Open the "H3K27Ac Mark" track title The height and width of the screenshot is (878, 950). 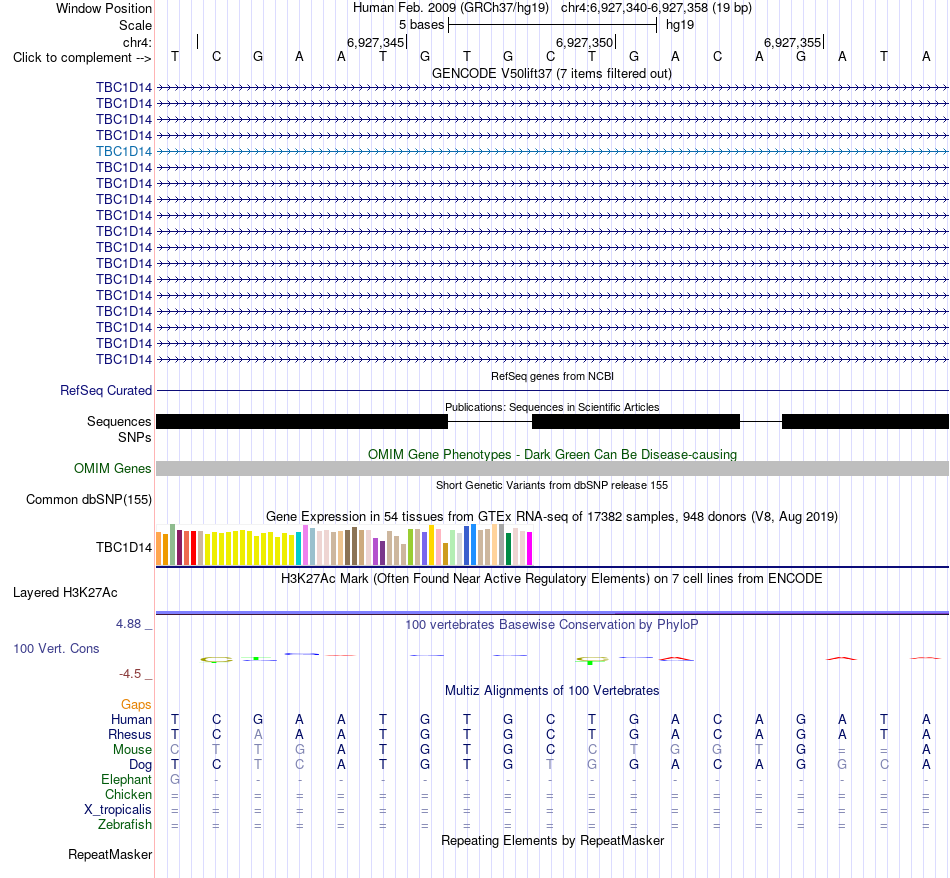tap(552, 579)
